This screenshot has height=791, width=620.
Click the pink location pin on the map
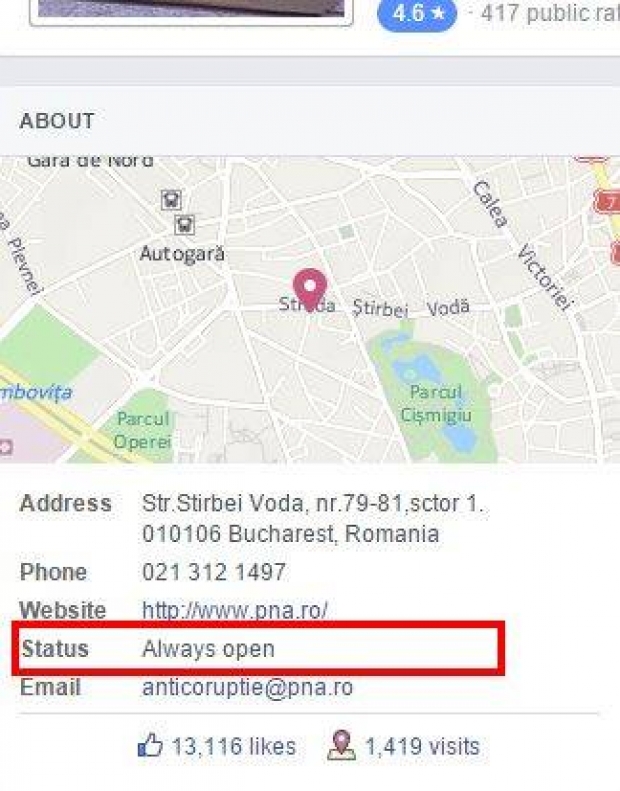(311, 287)
